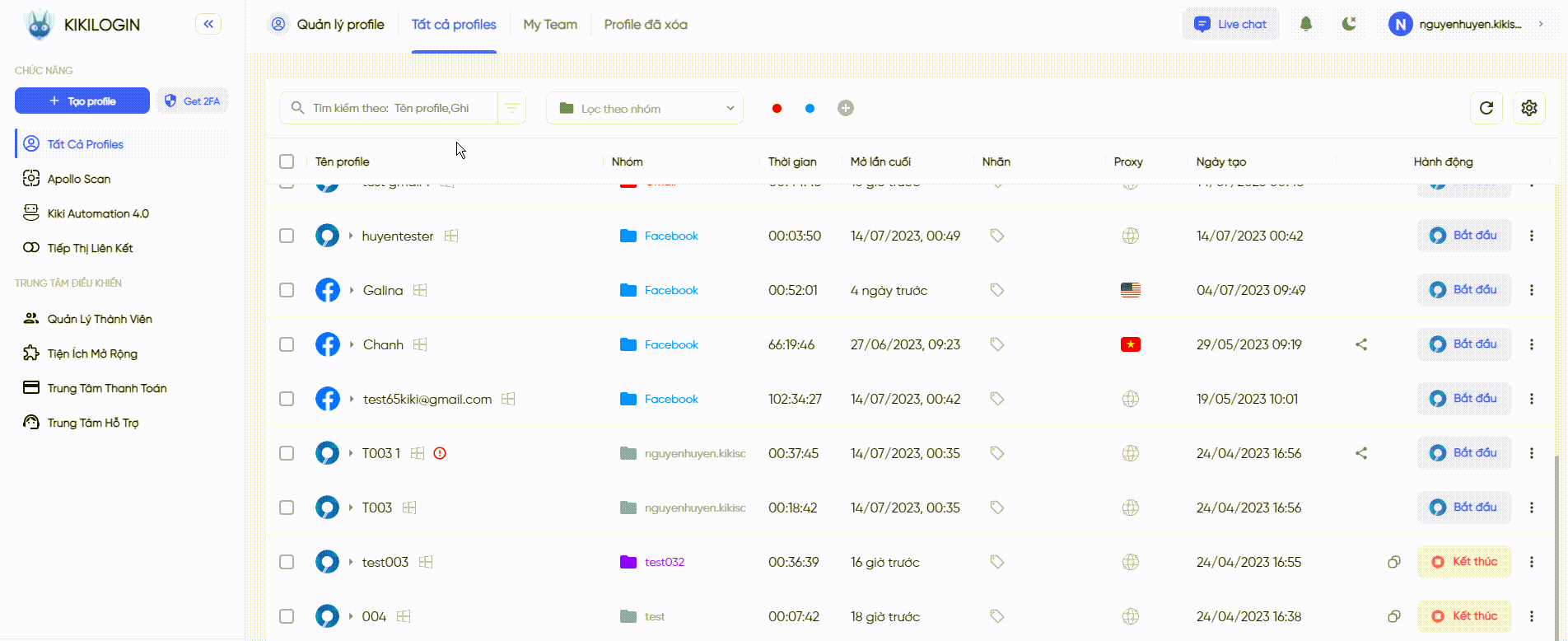Click the refresh icon above the table

pos(1486,108)
